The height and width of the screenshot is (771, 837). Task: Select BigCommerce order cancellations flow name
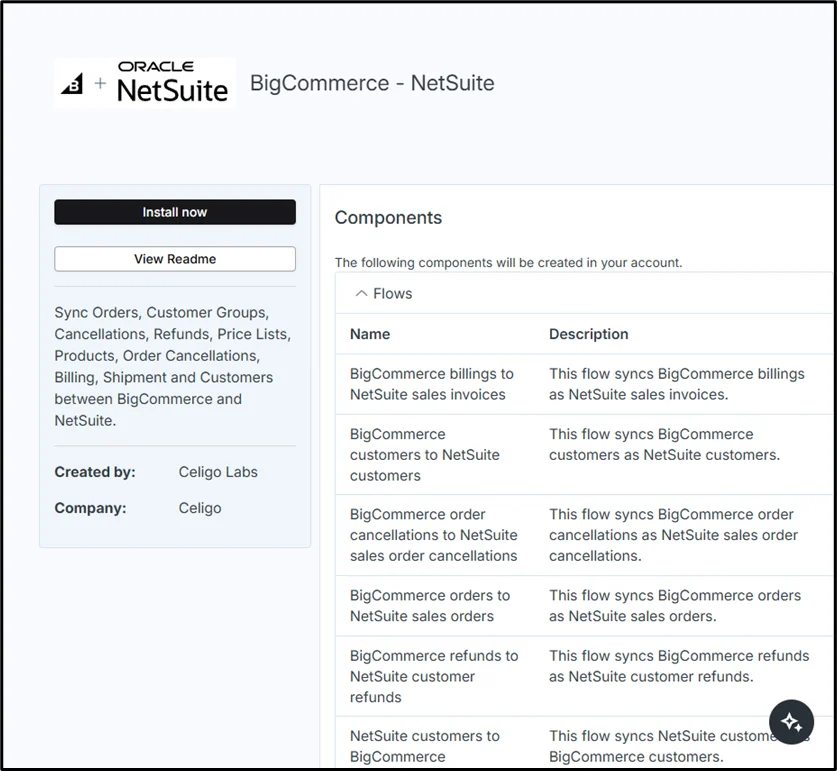pyautogui.click(x=433, y=535)
